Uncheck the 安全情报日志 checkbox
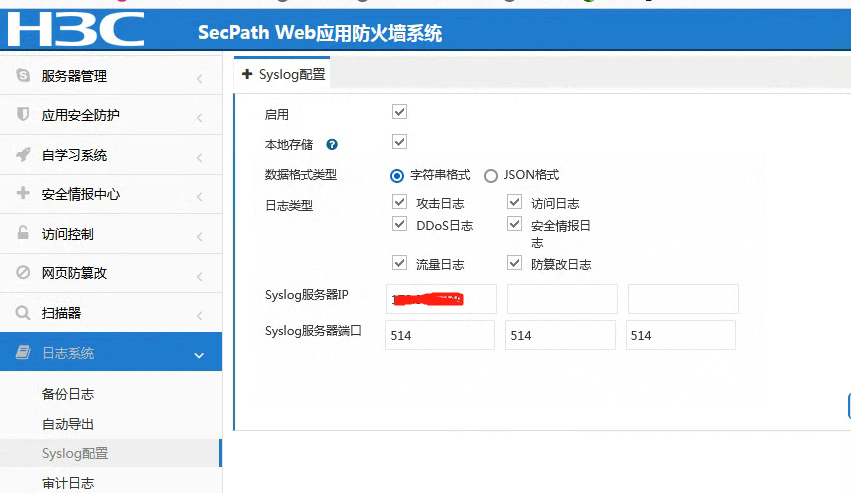The height and width of the screenshot is (493, 851). click(515, 224)
